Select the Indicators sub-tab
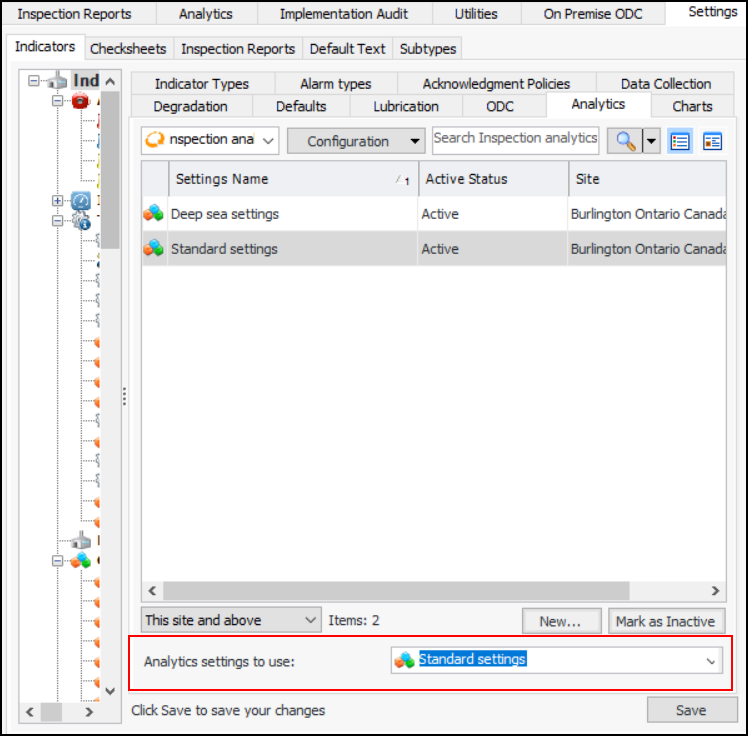 [45, 47]
